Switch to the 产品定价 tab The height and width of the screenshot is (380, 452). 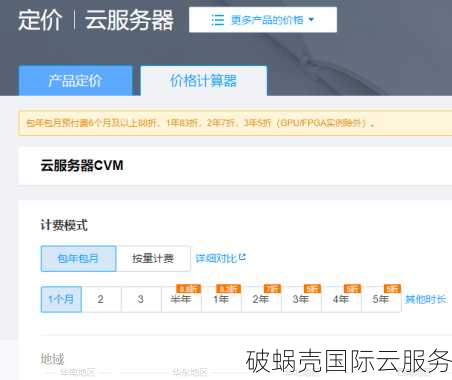[x=76, y=81]
